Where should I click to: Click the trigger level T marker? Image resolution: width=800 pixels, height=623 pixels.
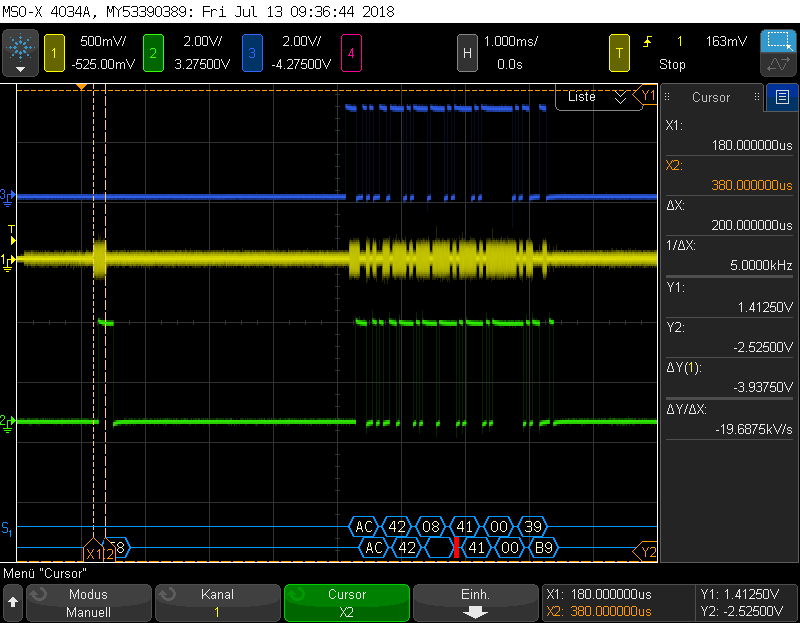click(x=12, y=235)
